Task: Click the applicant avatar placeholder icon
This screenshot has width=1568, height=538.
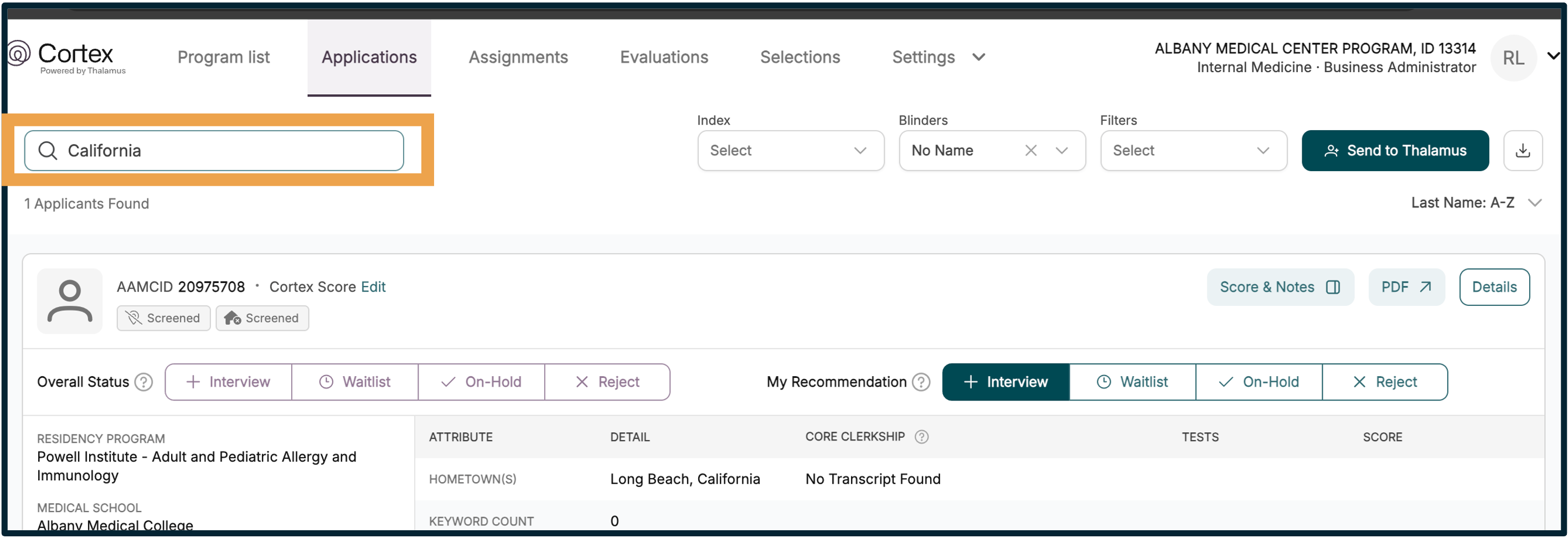Action: click(x=69, y=301)
